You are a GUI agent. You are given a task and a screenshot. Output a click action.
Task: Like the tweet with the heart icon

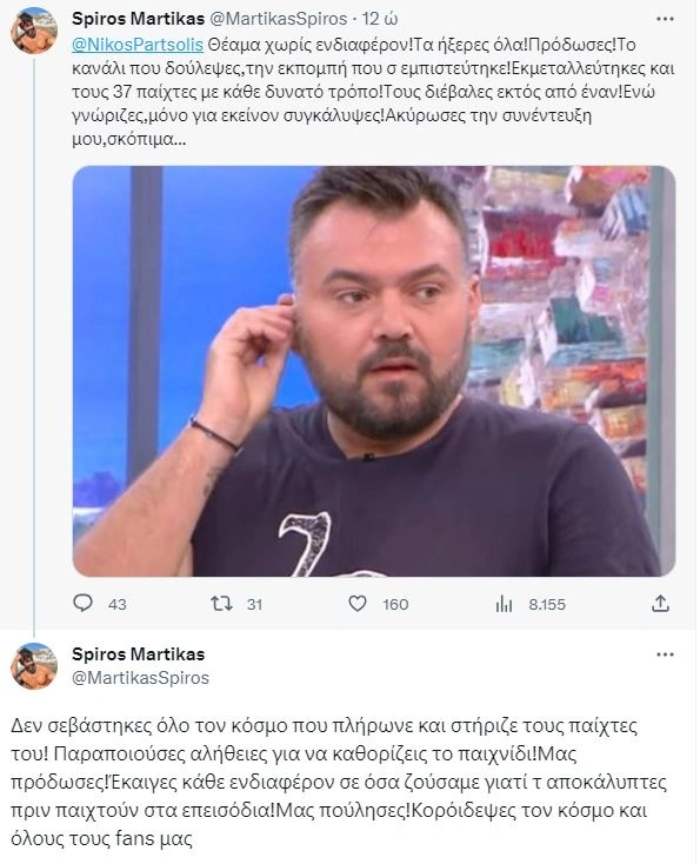tap(358, 604)
